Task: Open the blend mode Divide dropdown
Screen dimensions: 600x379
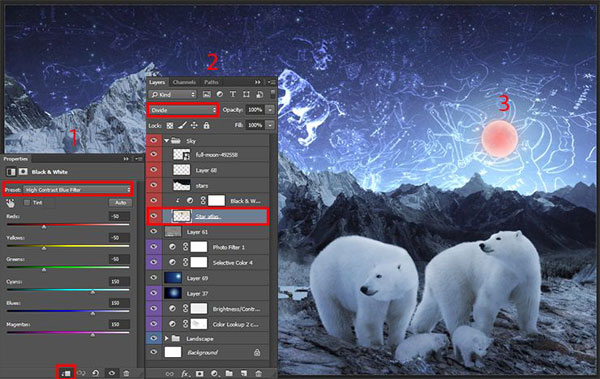Action: [183, 110]
